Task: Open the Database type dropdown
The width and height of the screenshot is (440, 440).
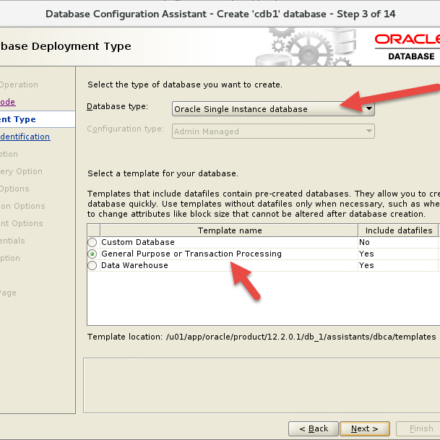Action: (273, 109)
